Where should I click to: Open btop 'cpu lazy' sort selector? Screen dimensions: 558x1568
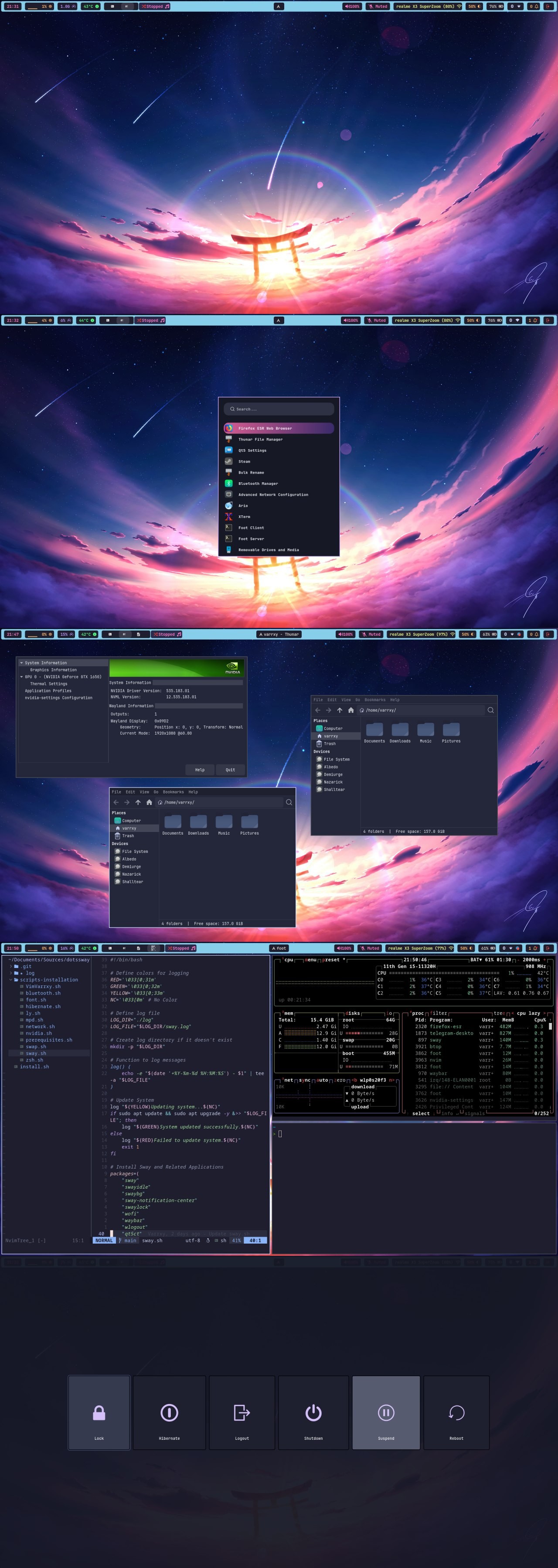pos(528,1013)
